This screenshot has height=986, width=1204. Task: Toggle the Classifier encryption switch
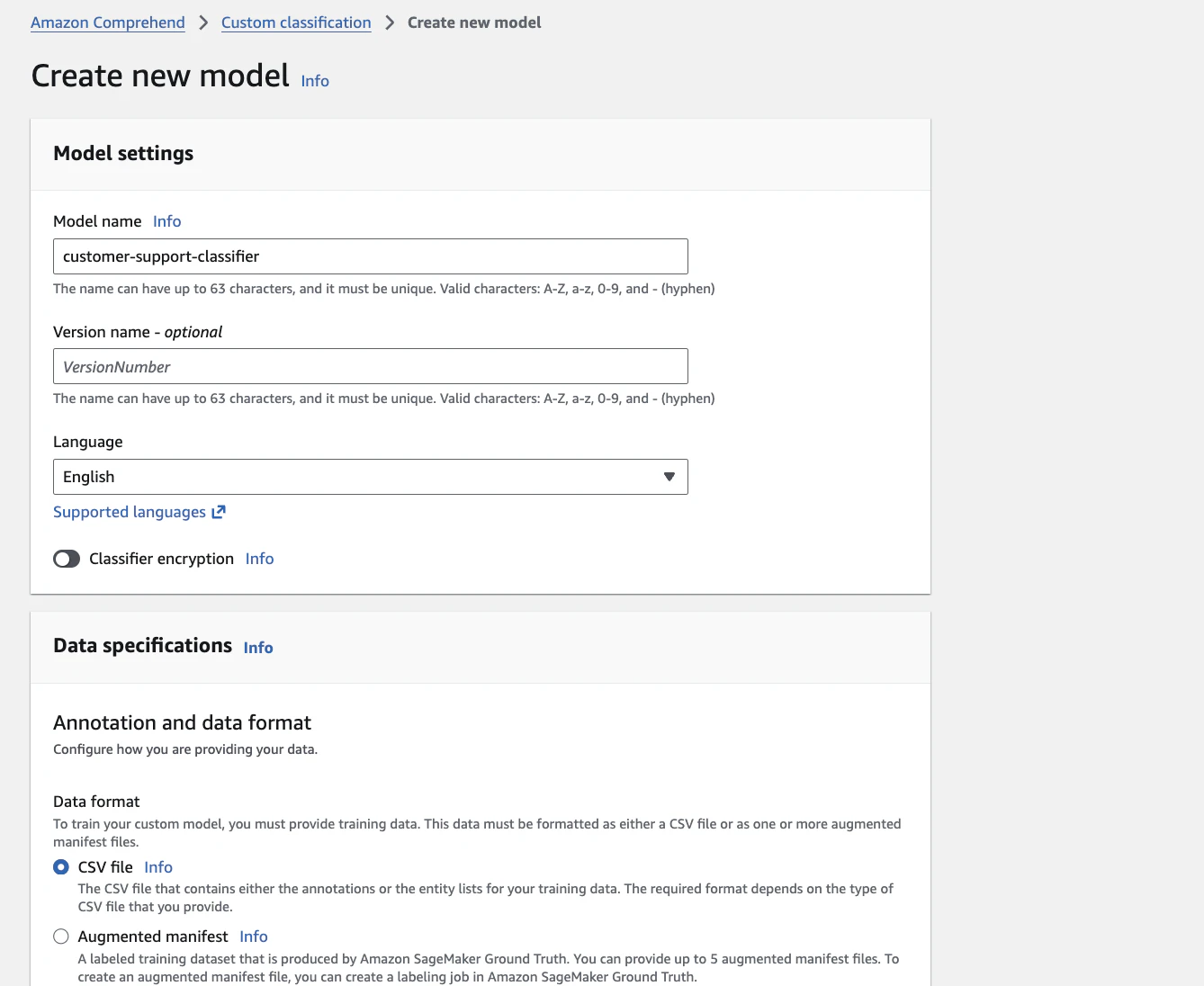[67, 559]
